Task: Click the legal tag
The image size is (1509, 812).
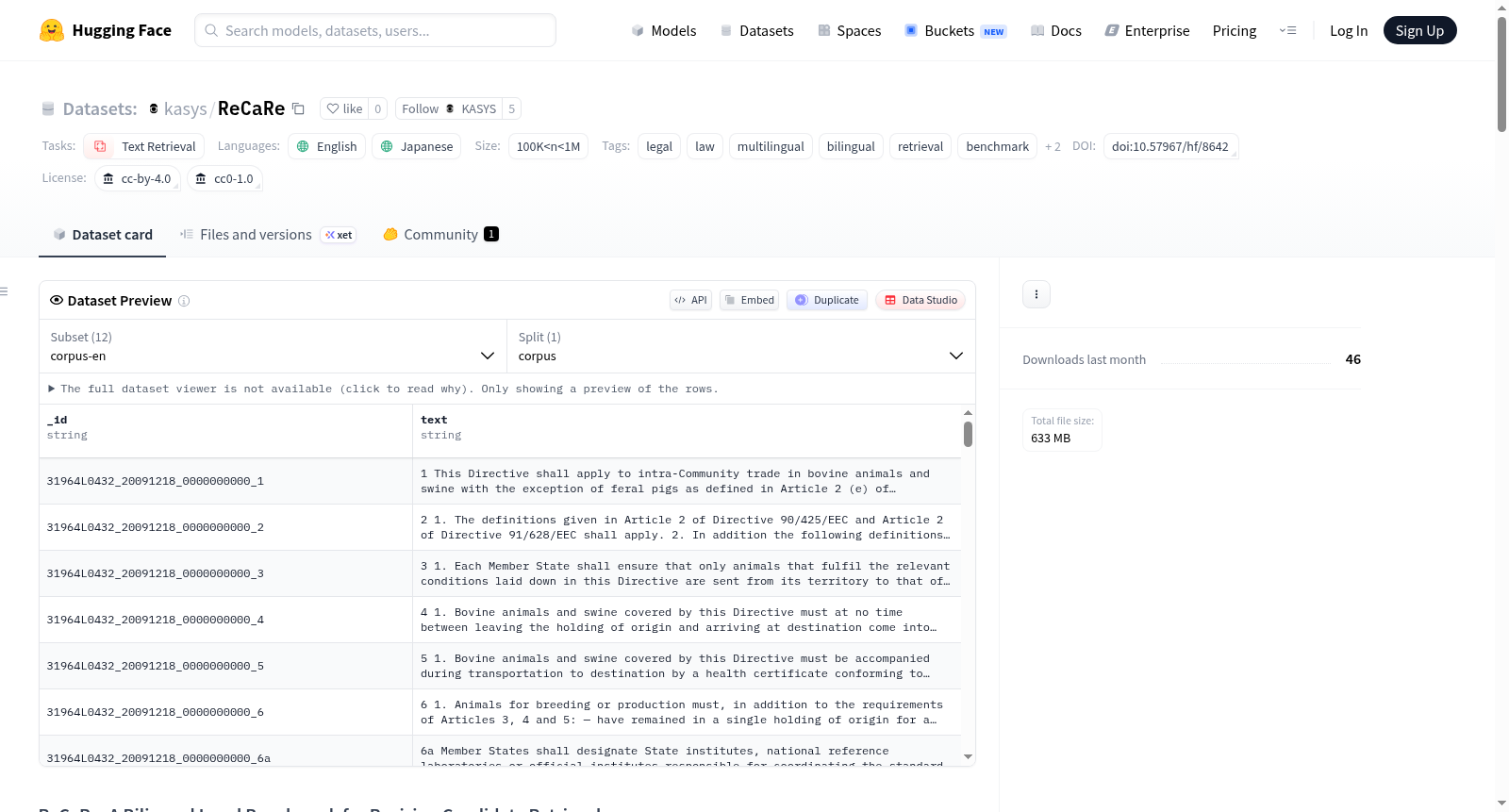Action: tap(659, 146)
